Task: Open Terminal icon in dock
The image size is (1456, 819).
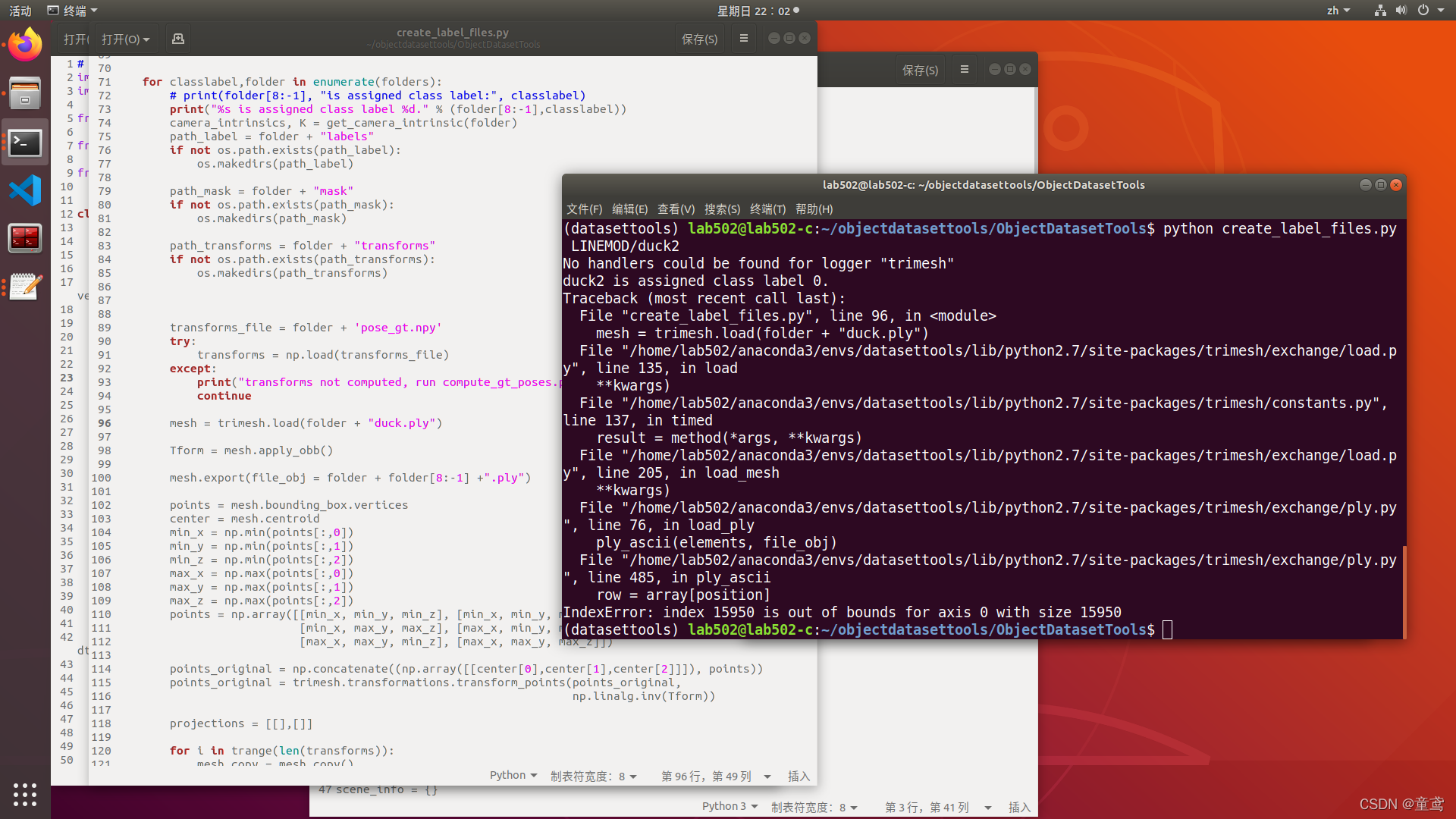Action: click(25, 143)
